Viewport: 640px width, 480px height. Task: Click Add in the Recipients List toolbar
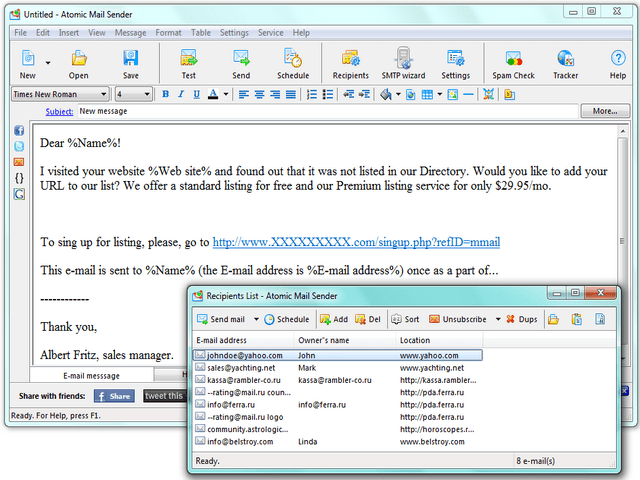[334, 319]
